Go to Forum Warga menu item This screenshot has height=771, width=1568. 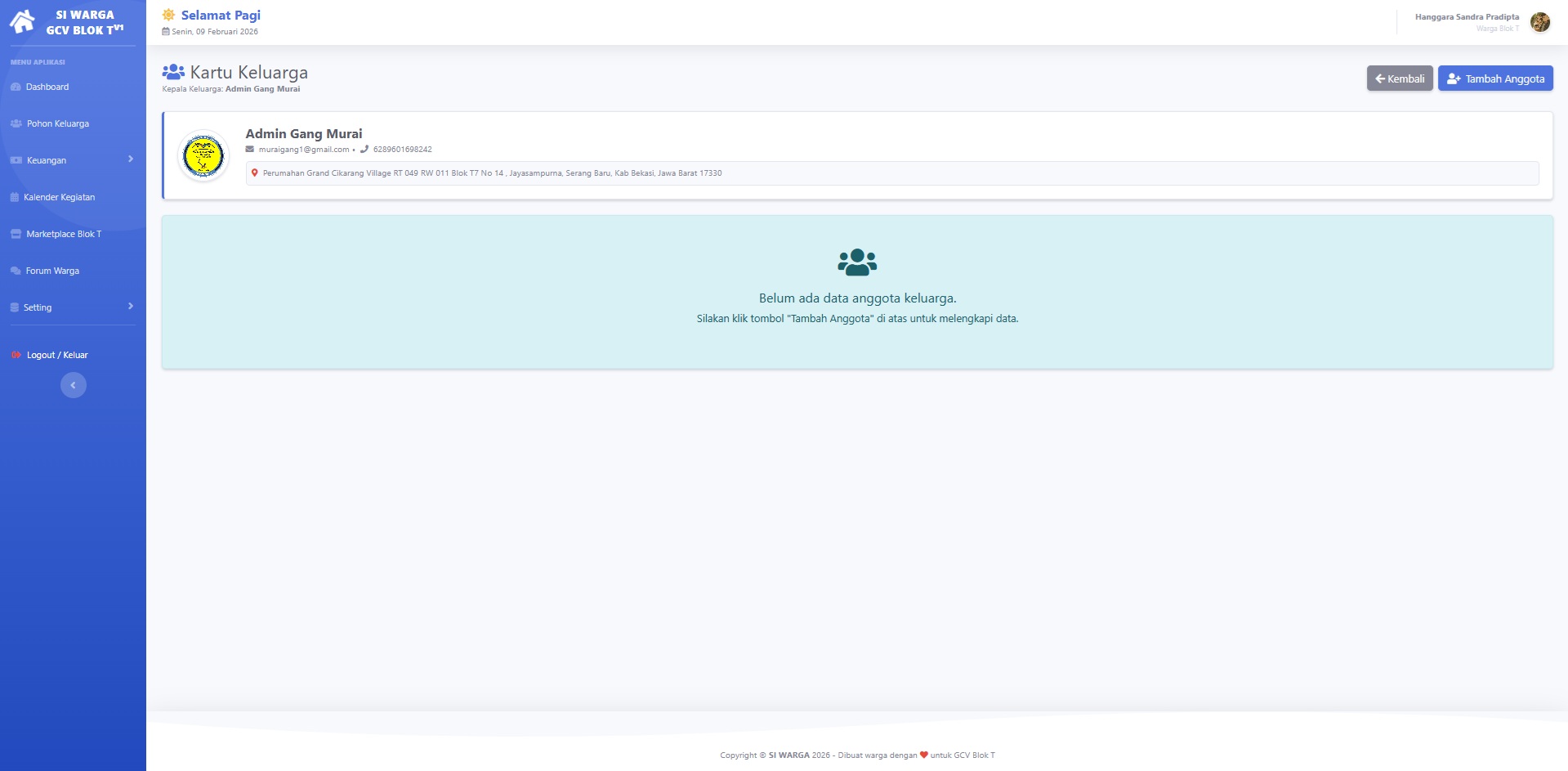(52, 271)
